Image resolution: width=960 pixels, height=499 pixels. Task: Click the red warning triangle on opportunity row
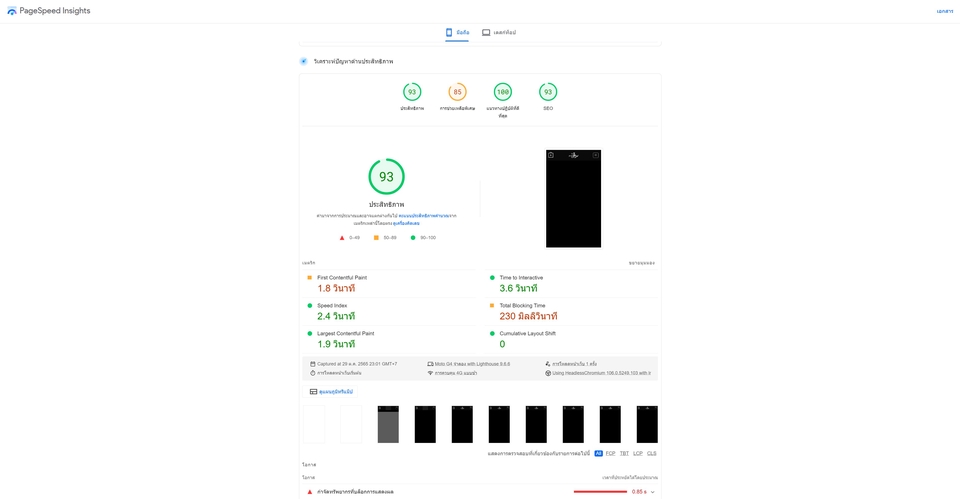point(309,492)
